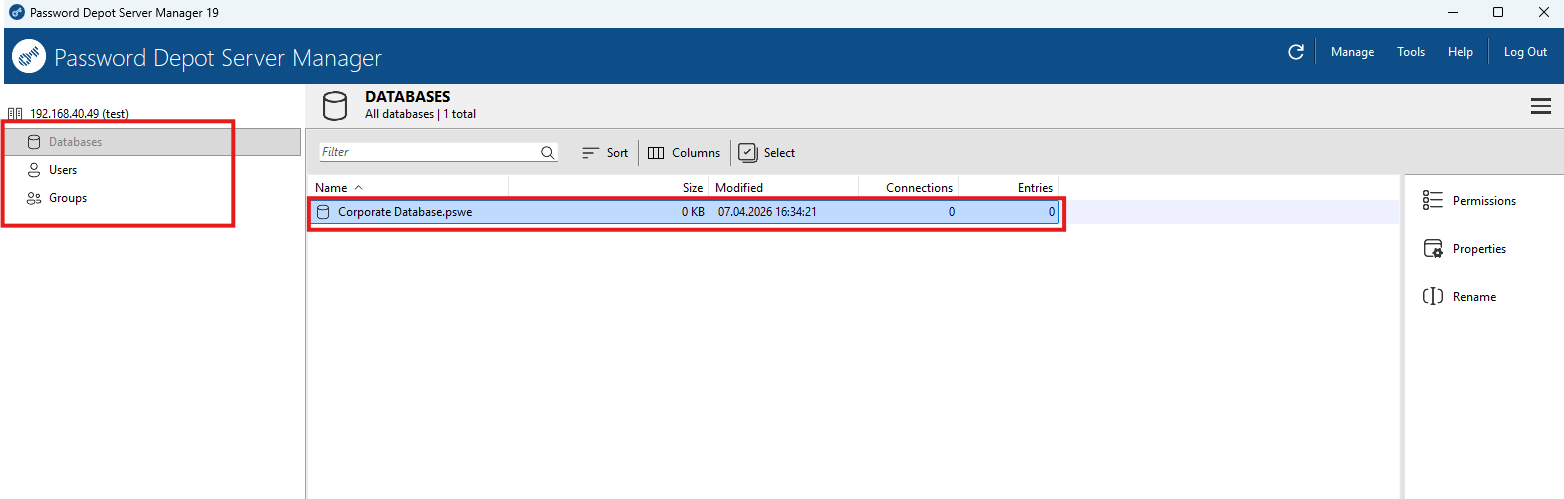The image size is (1564, 499).
Task: Sort by the Size column header
Action: 608,187
